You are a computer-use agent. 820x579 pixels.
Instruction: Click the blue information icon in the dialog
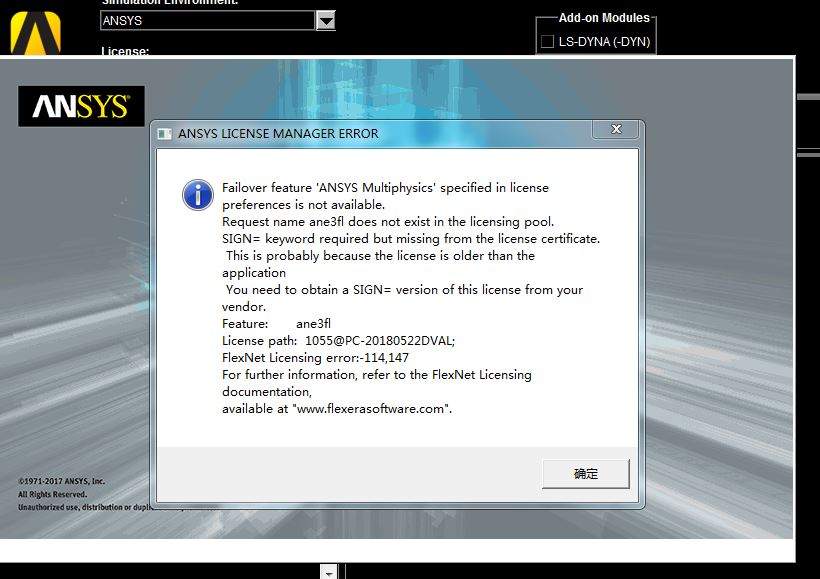click(198, 195)
